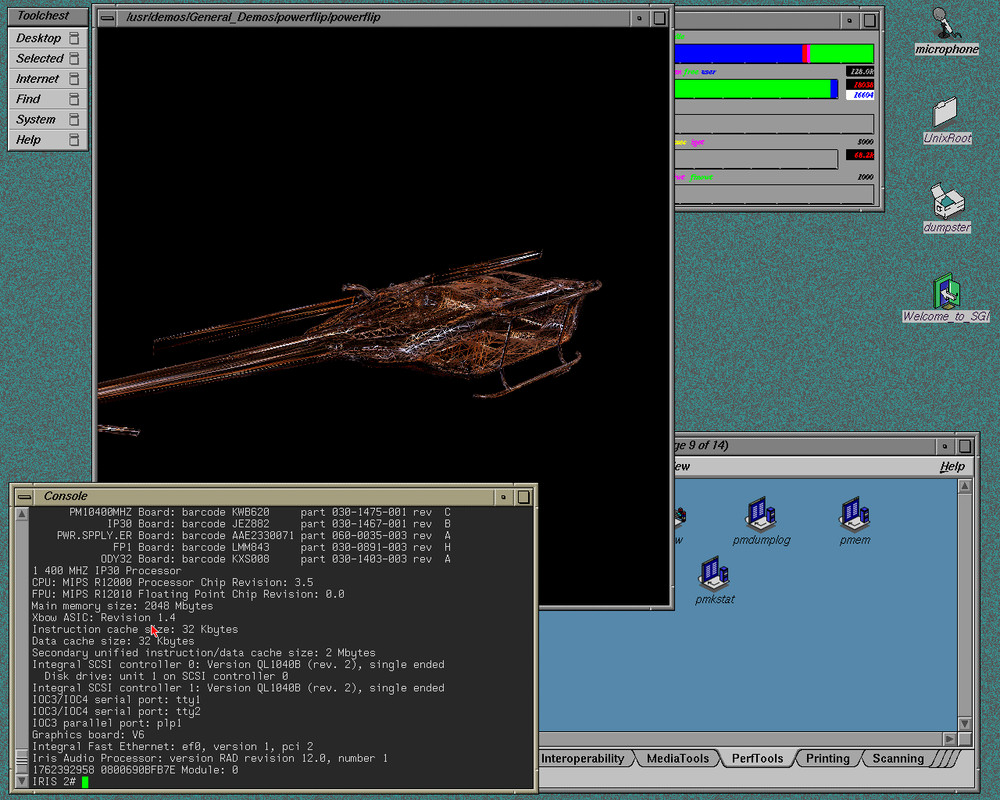
Task: Open the microphone desktop icon
Action: click(x=942, y=26)
